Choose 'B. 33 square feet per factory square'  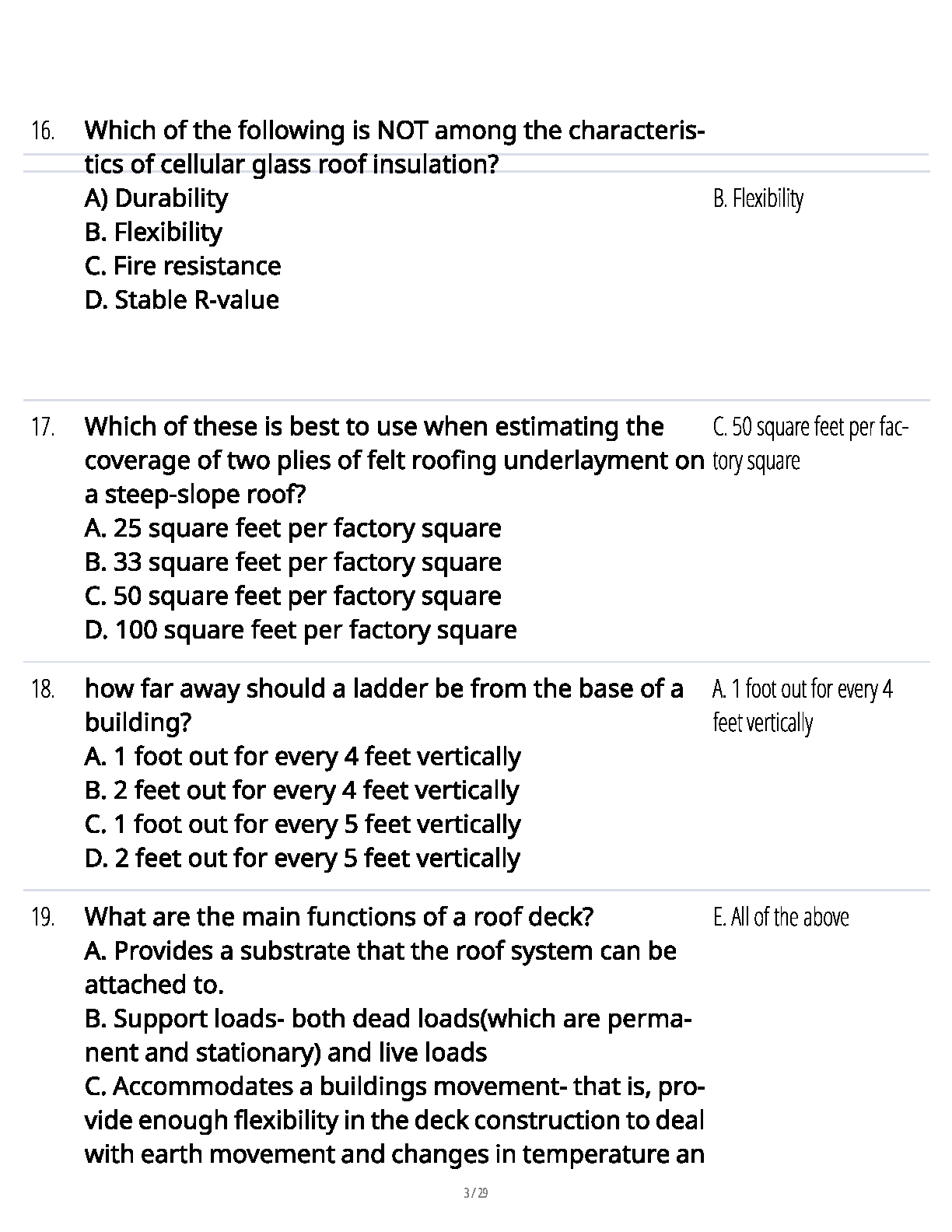tap(292, 562)
